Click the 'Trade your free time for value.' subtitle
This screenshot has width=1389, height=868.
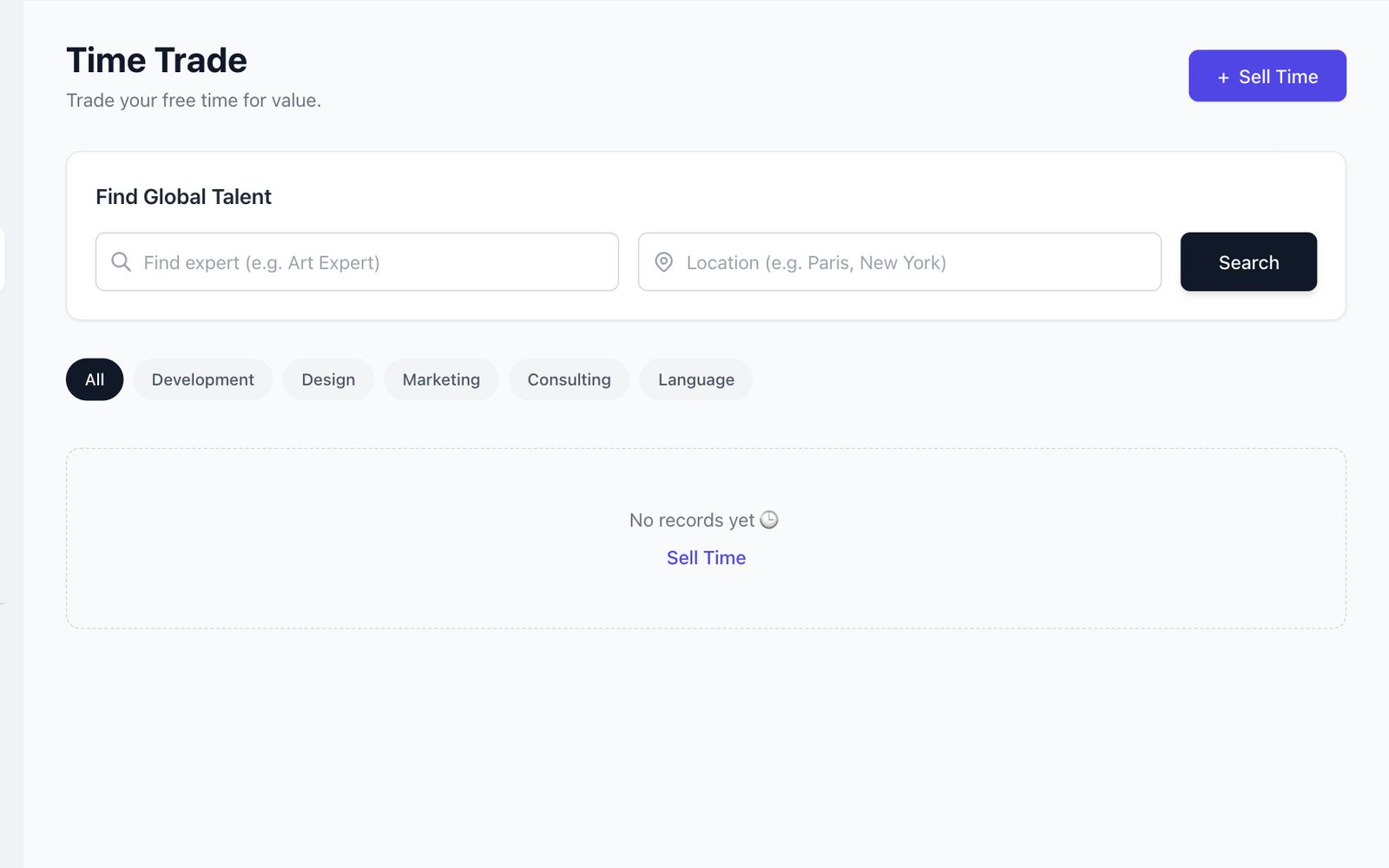coord(194,101)
